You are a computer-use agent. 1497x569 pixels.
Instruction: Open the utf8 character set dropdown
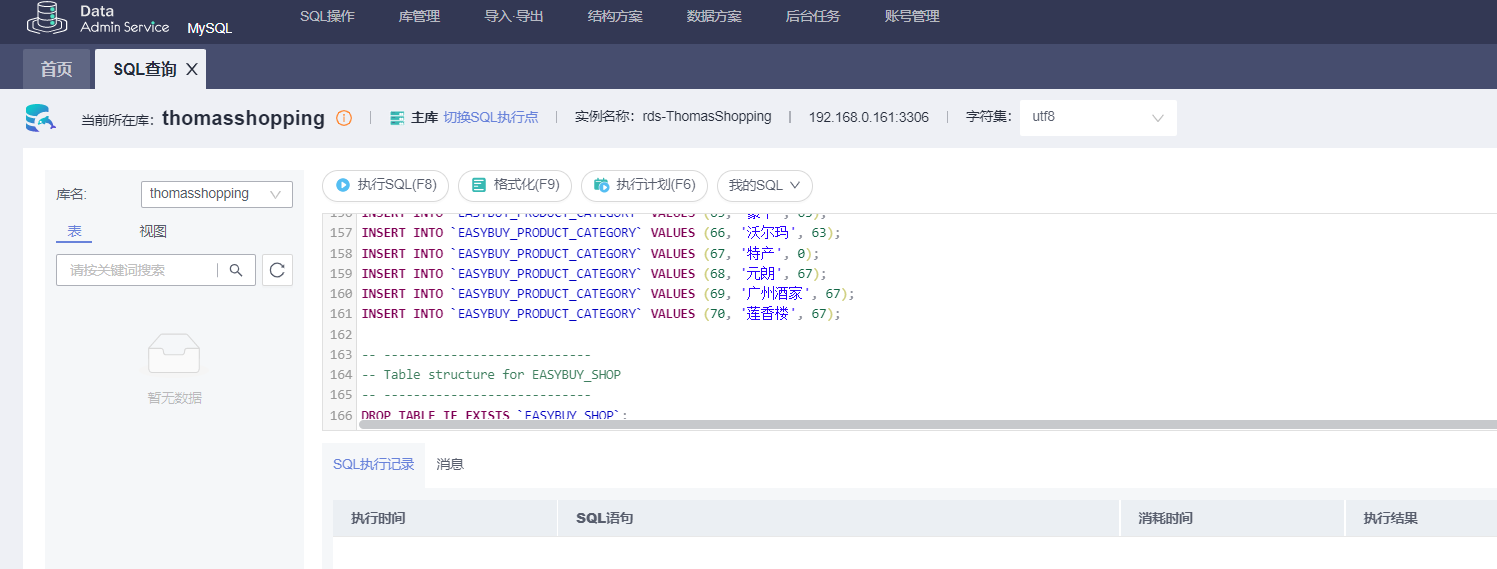pos(1098,117)
